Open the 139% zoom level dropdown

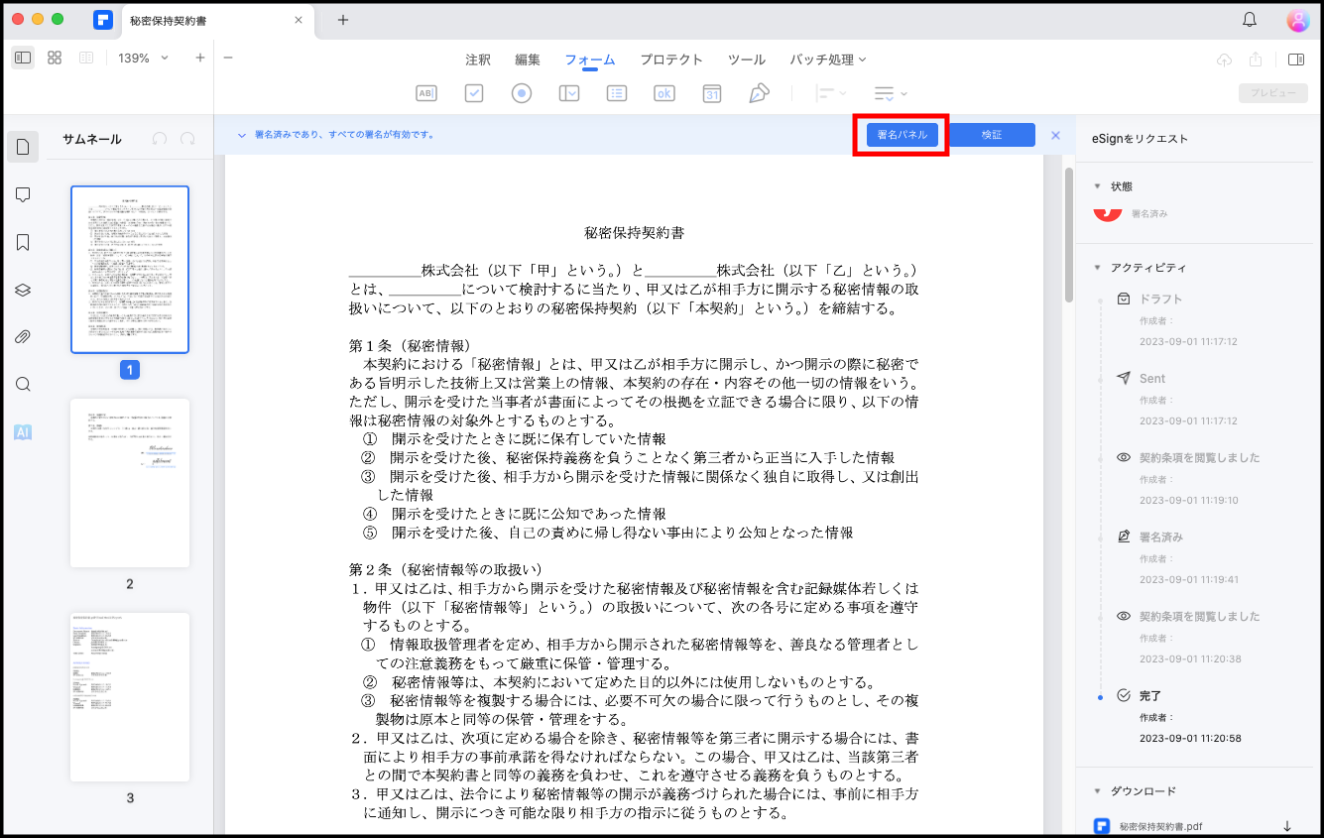[143, 58]
